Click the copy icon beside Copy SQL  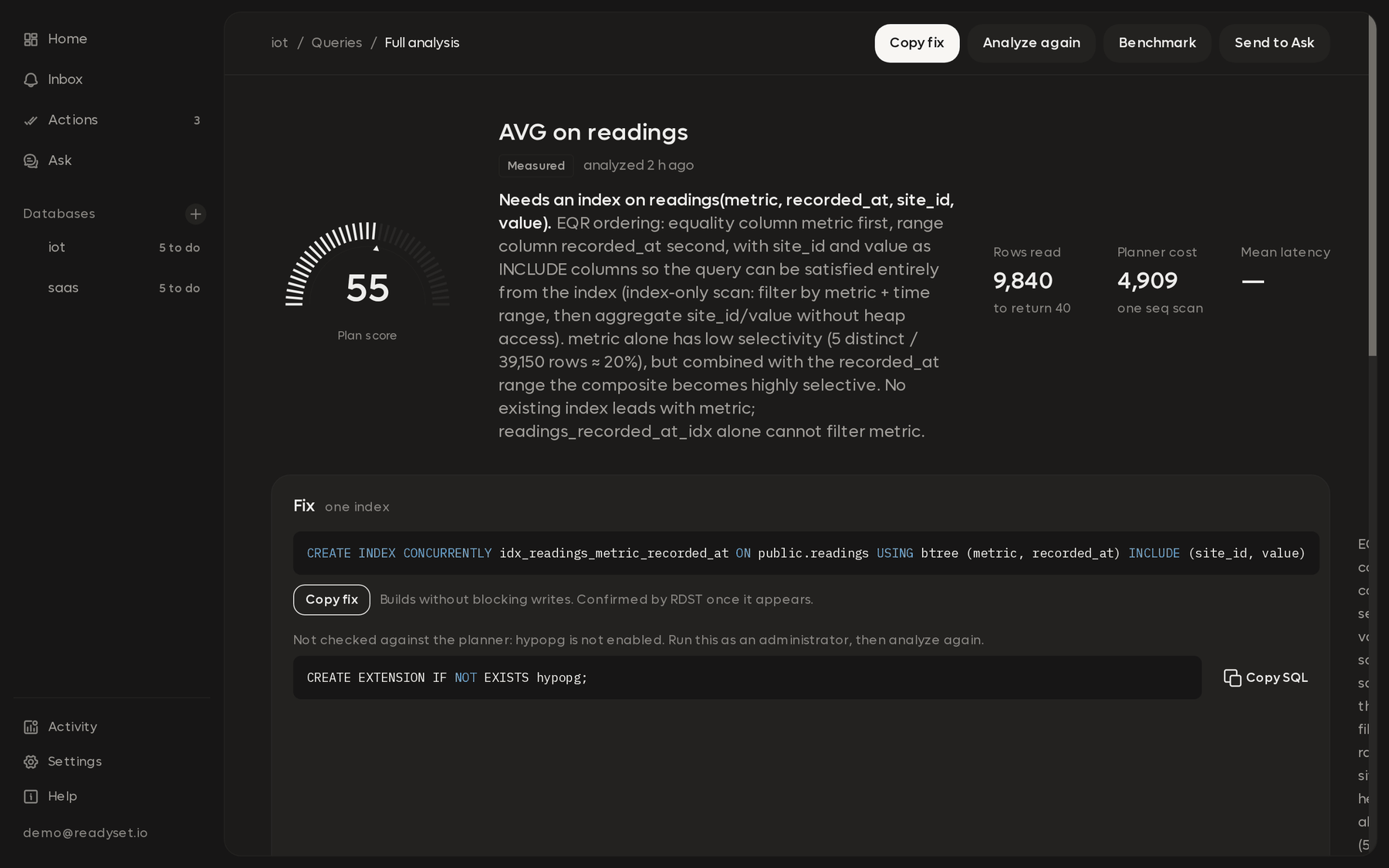pos(1232,677)
